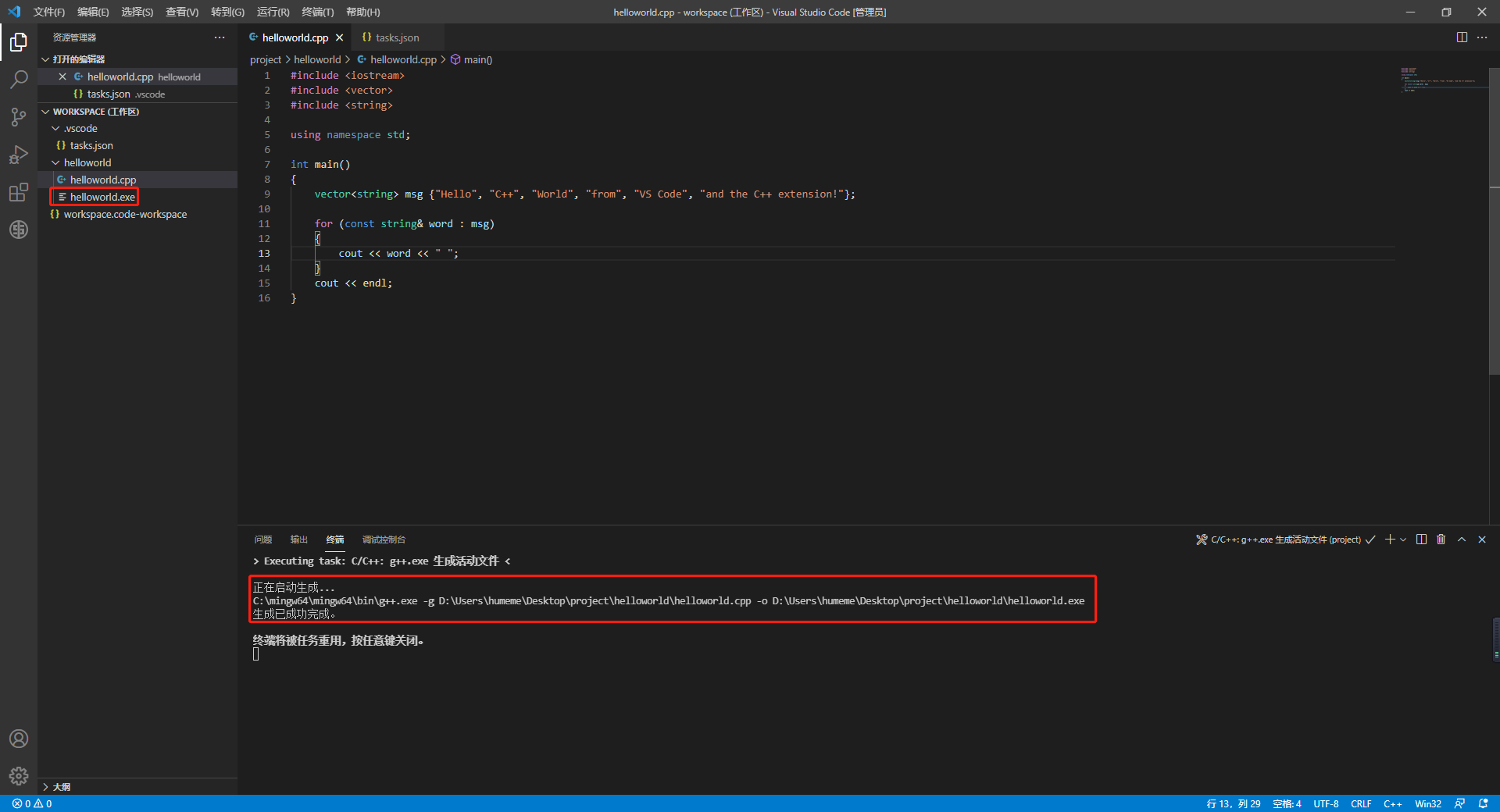Change indentation via 空格: 4
The width and height of the screenshot is (1500, 812).
(1287, 803)
